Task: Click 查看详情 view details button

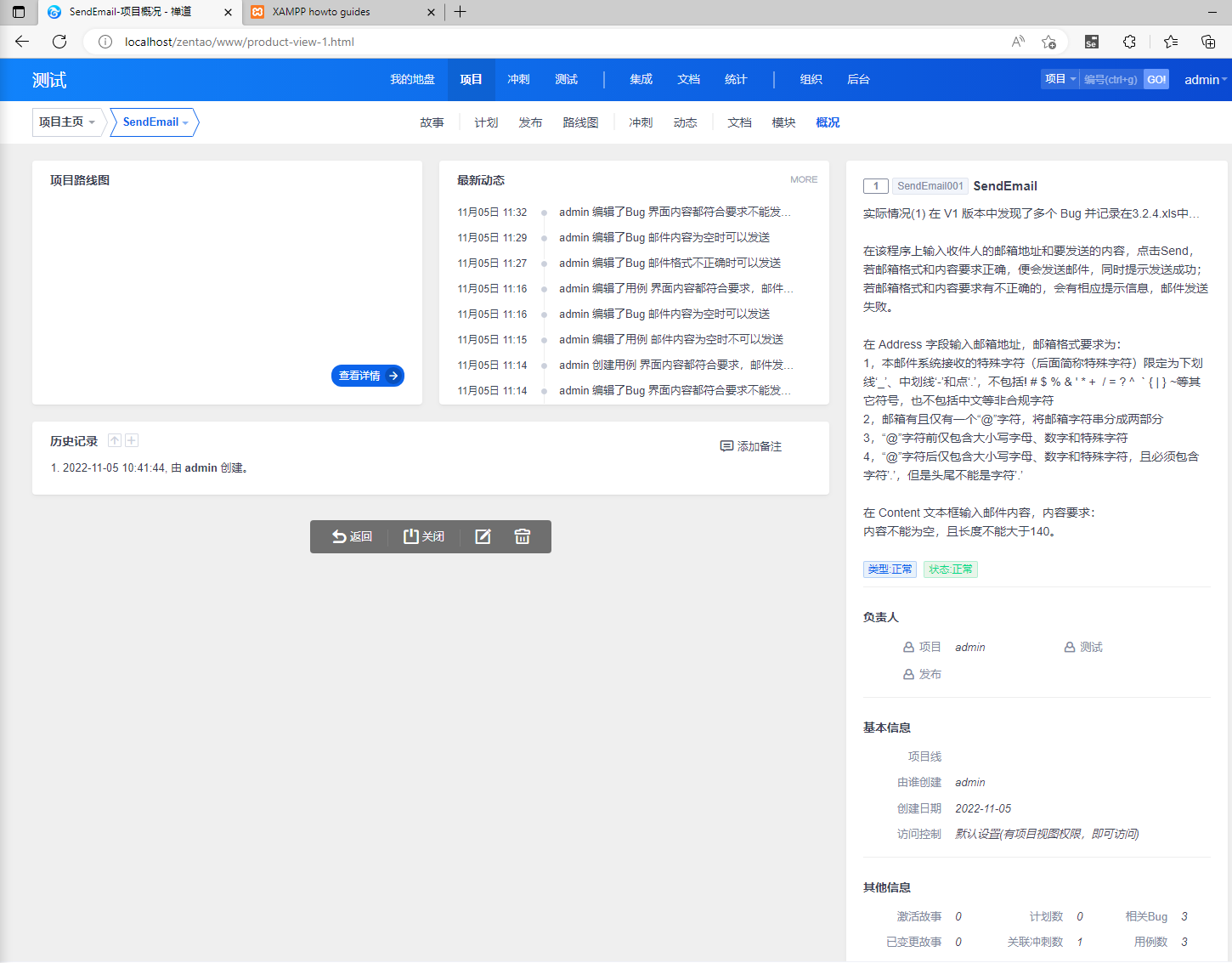Action: pyautogui.click(x=368, y=376)
